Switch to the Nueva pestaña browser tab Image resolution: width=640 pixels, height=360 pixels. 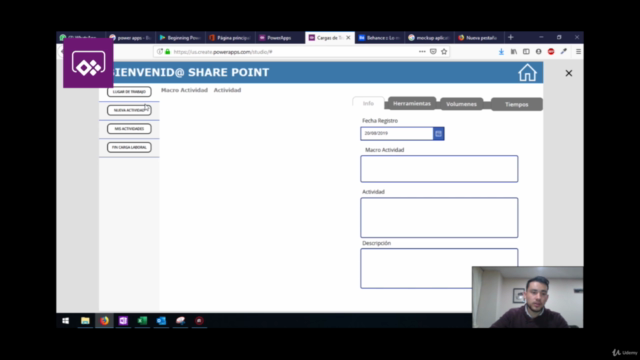pyautogui.click(x=478, y=38)
